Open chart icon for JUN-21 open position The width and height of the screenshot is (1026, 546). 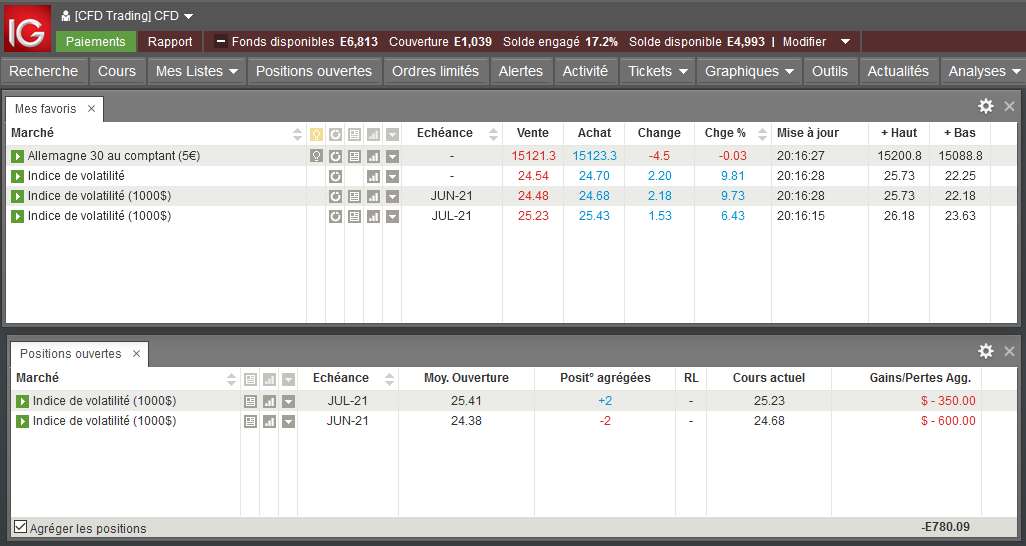(269, 421)
